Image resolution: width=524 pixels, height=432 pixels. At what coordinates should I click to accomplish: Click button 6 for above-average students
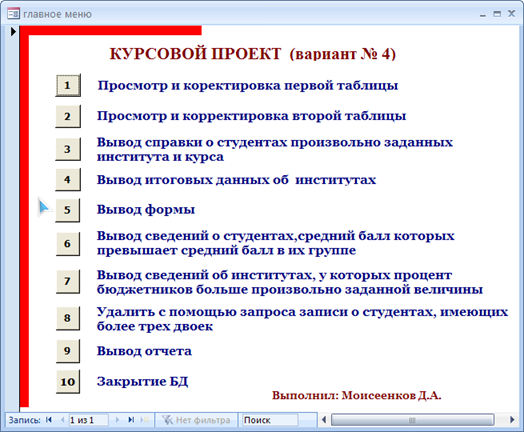click(68, 244)
